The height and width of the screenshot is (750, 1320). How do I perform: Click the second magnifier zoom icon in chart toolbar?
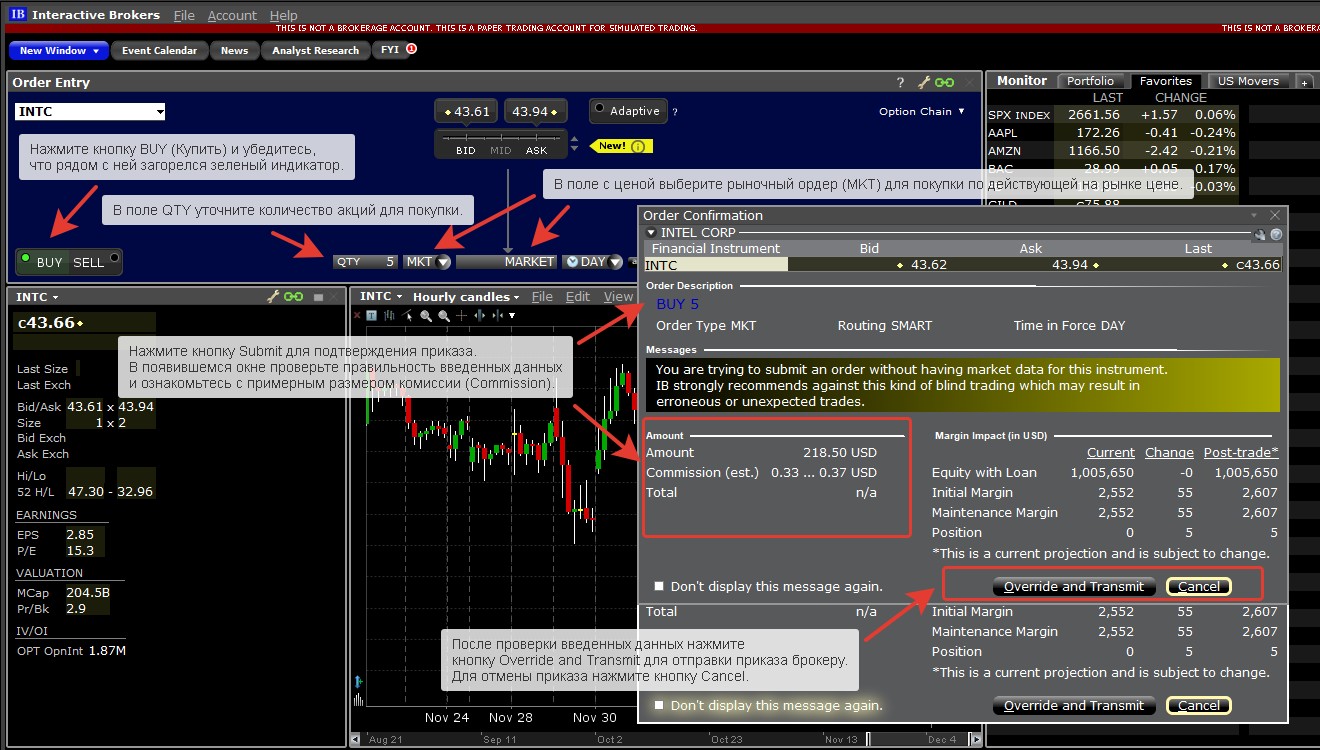point(444,316)
